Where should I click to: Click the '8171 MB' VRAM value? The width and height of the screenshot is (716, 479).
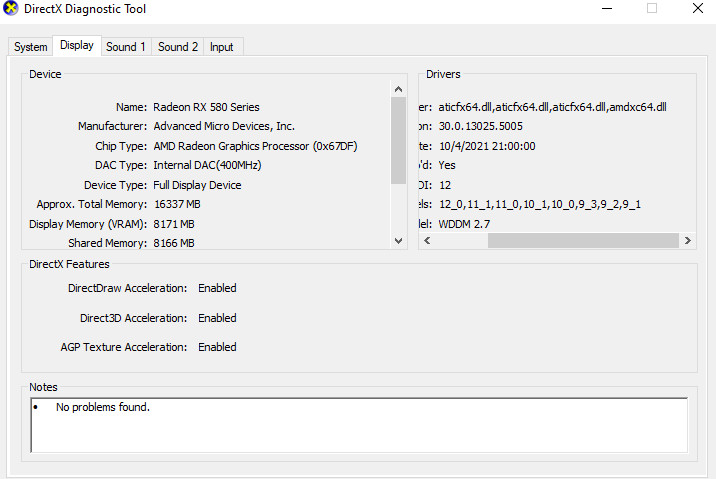coord(174,224)
